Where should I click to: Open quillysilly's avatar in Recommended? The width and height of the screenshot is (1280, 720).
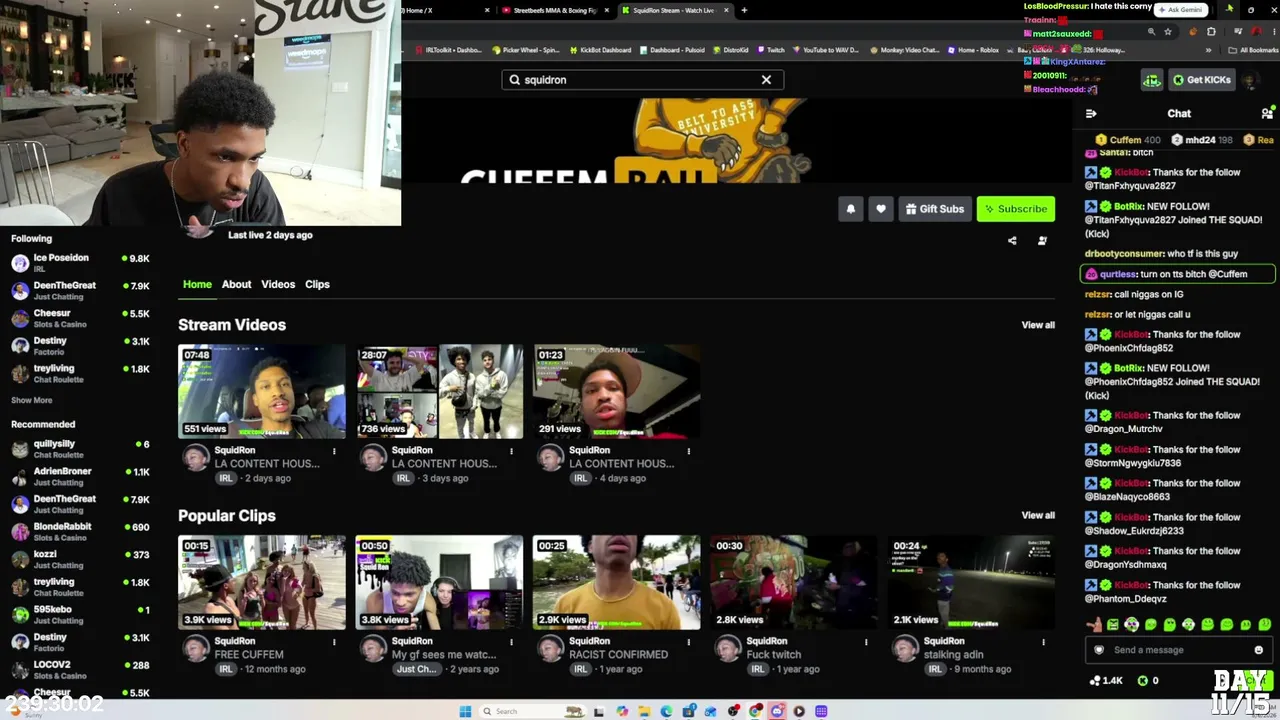pyautogui.click(x=20, y=449)
